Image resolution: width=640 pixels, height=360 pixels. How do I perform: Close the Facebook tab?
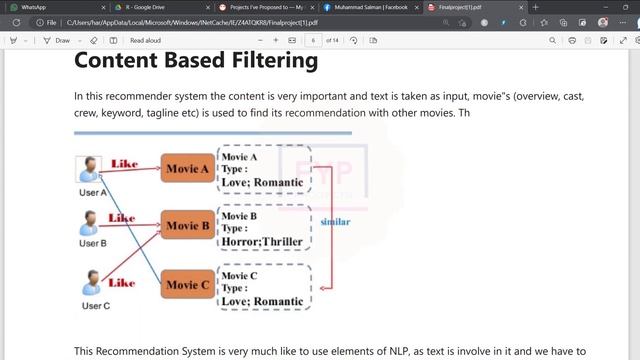tap(417, 7)
